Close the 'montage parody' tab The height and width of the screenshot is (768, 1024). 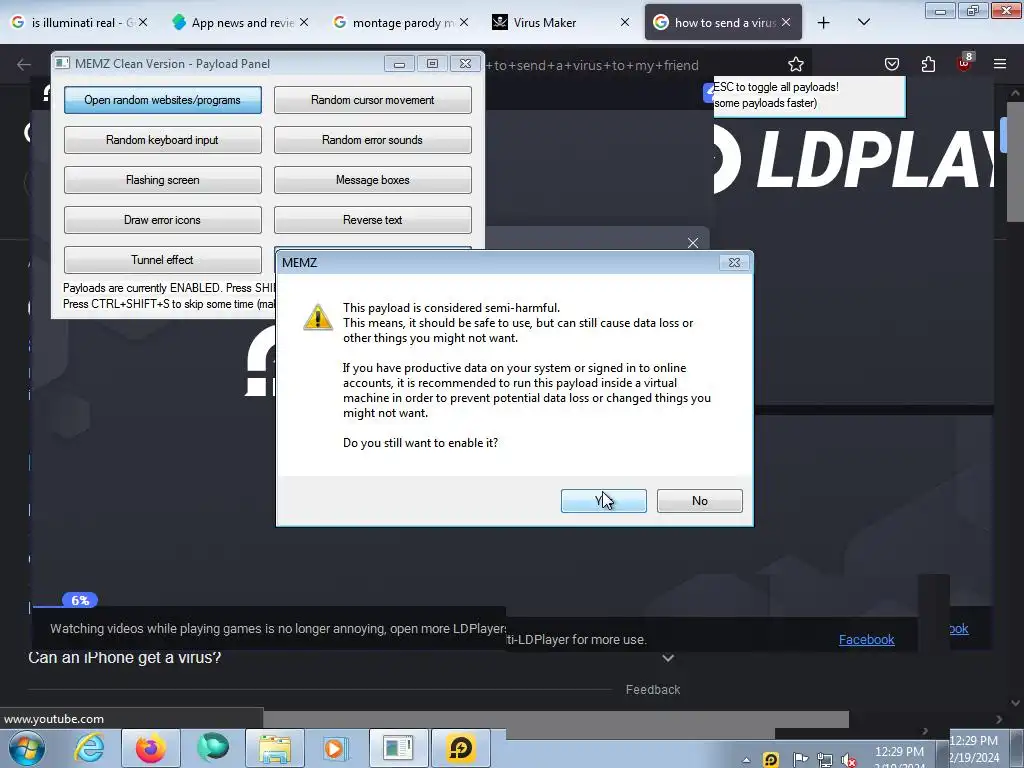464,22
